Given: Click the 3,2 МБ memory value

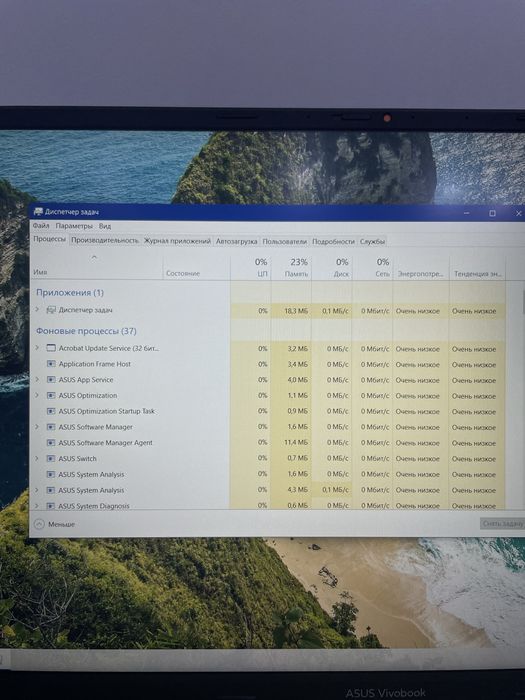Looking at the screenshot, I should coord(298,349).
